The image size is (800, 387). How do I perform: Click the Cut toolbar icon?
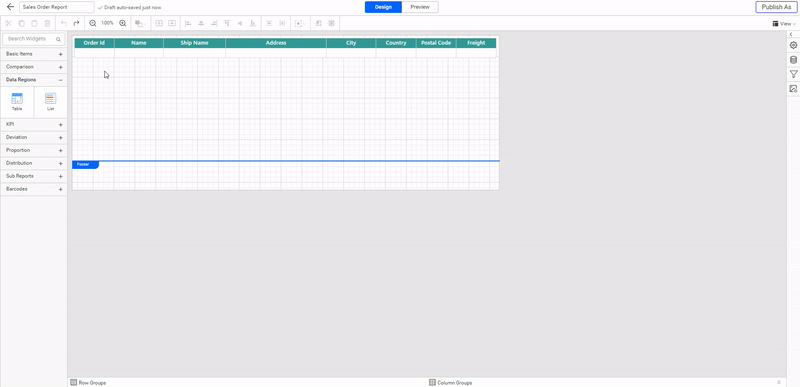[x=9, y=23]
